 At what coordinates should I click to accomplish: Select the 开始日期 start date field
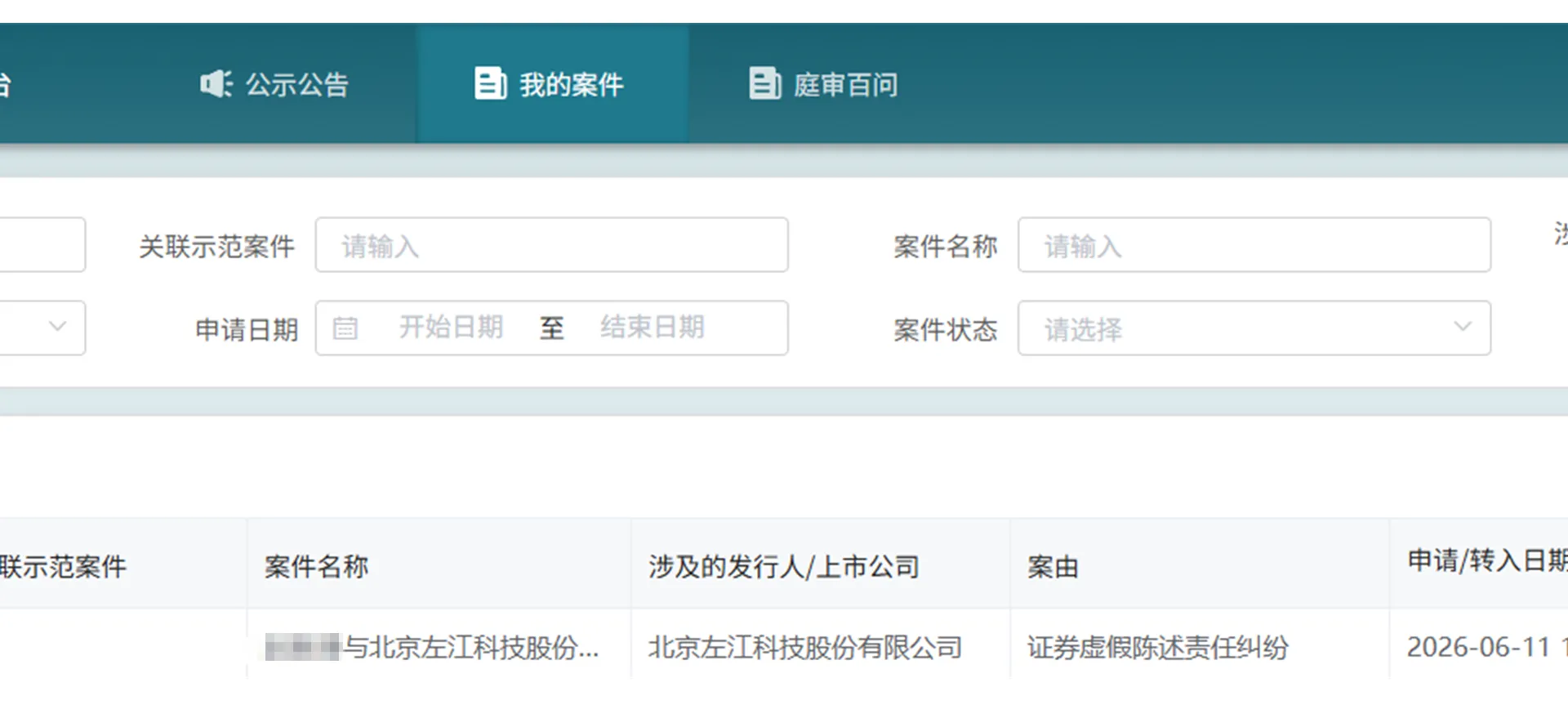(x=451, y=328)
